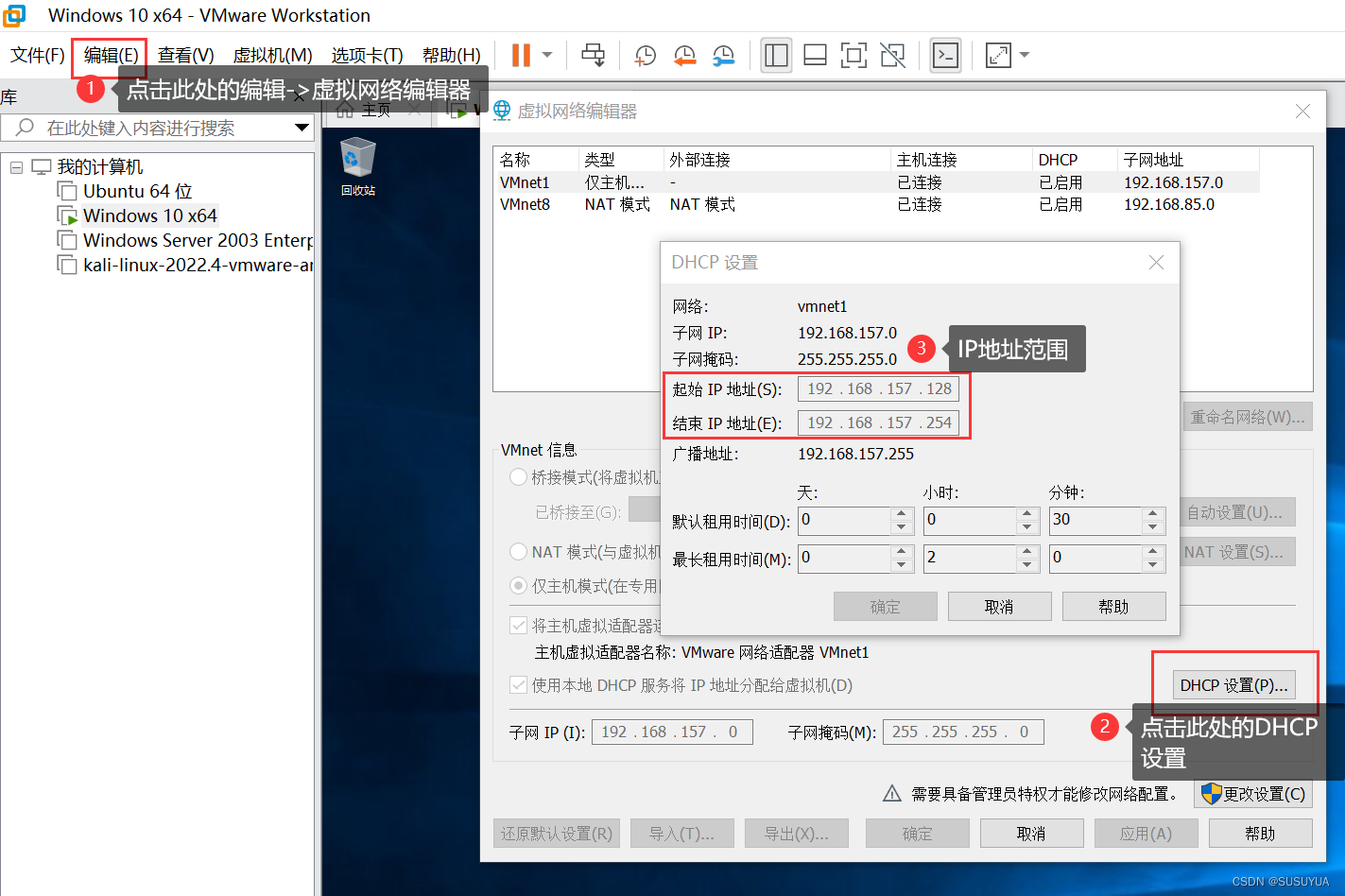Image resolution: width=1345 pixels, height=896 pixels.
Task: Open the Recycle Bin desktop icon
Action: (358, 167)
